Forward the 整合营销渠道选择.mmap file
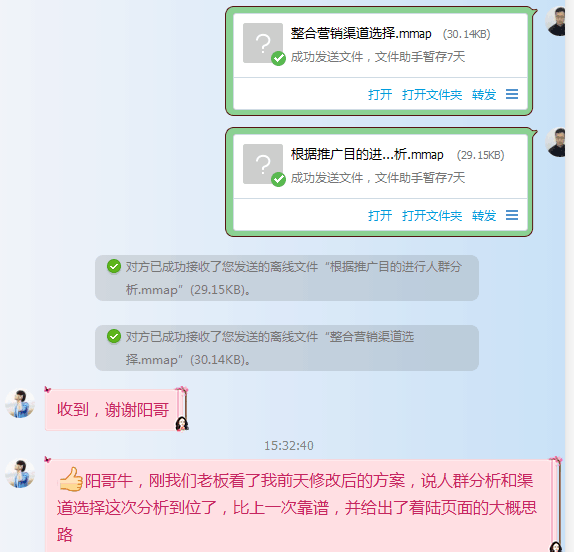The height and width of the screenshot is (552, 574). pyautogui.click(x=484, y=94)
